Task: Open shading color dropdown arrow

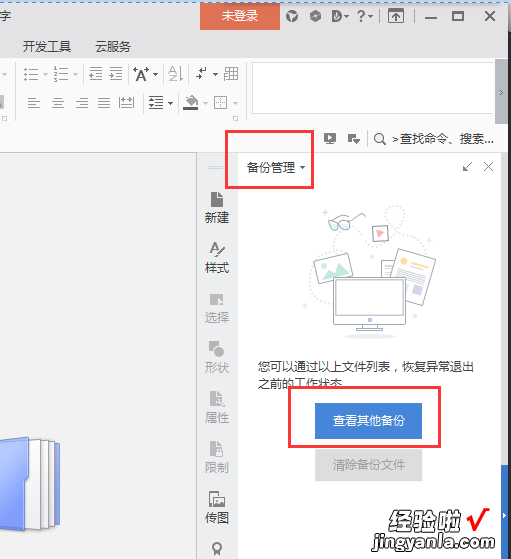Action: coord(205,103)
